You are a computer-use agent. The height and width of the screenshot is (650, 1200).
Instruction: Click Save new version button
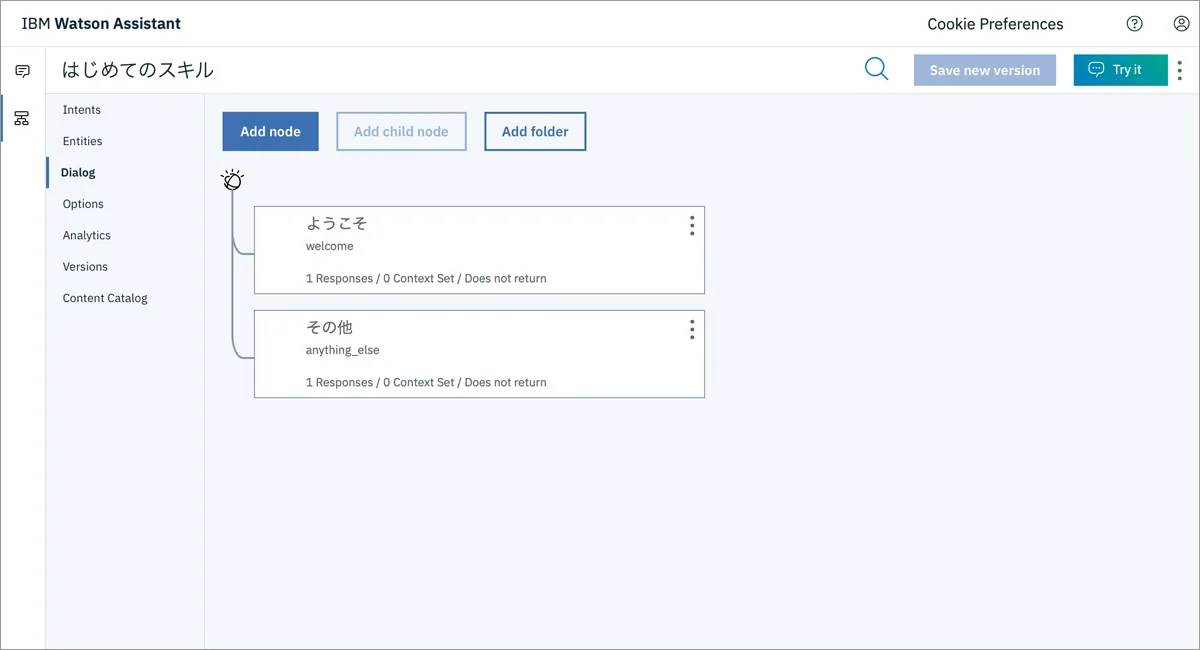click(985, 70)
